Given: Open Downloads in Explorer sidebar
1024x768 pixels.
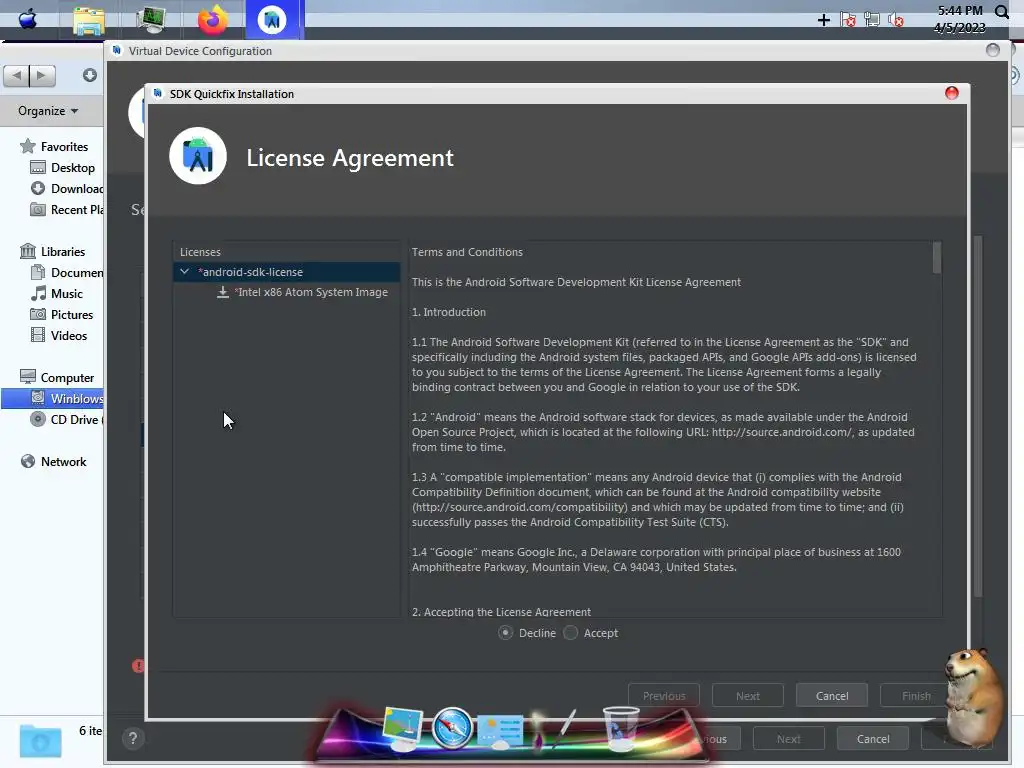Looking at the screenshot, I should coord(76,189).
